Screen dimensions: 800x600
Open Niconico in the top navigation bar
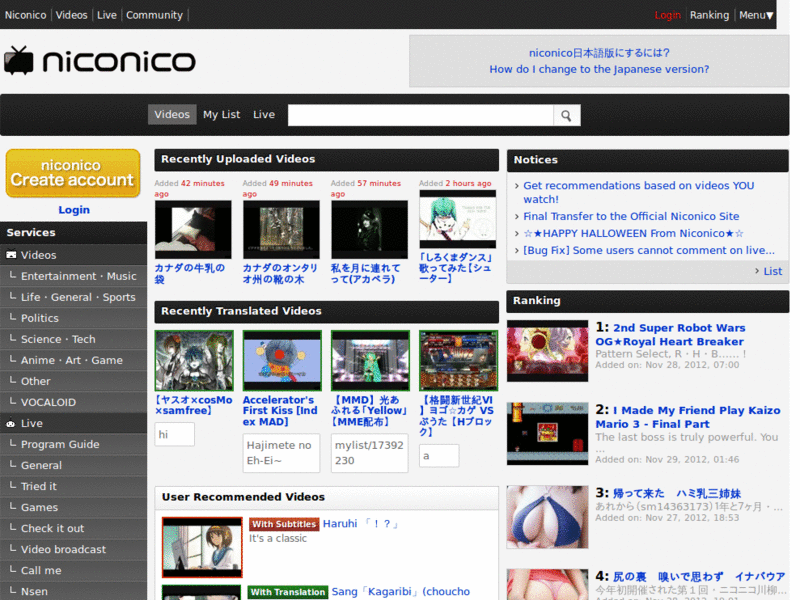click(x=26, y=15)
